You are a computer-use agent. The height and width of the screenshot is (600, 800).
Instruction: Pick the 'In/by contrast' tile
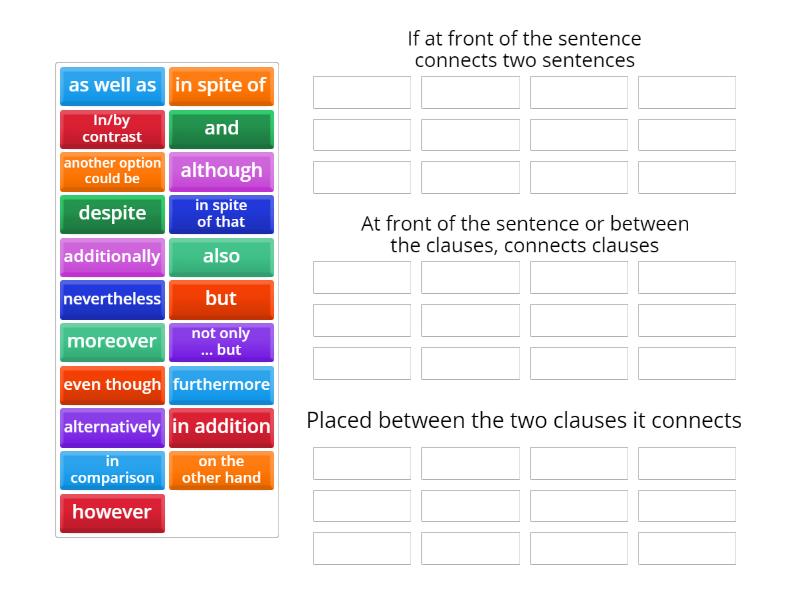pyautogui.click(x=111, y=129)
